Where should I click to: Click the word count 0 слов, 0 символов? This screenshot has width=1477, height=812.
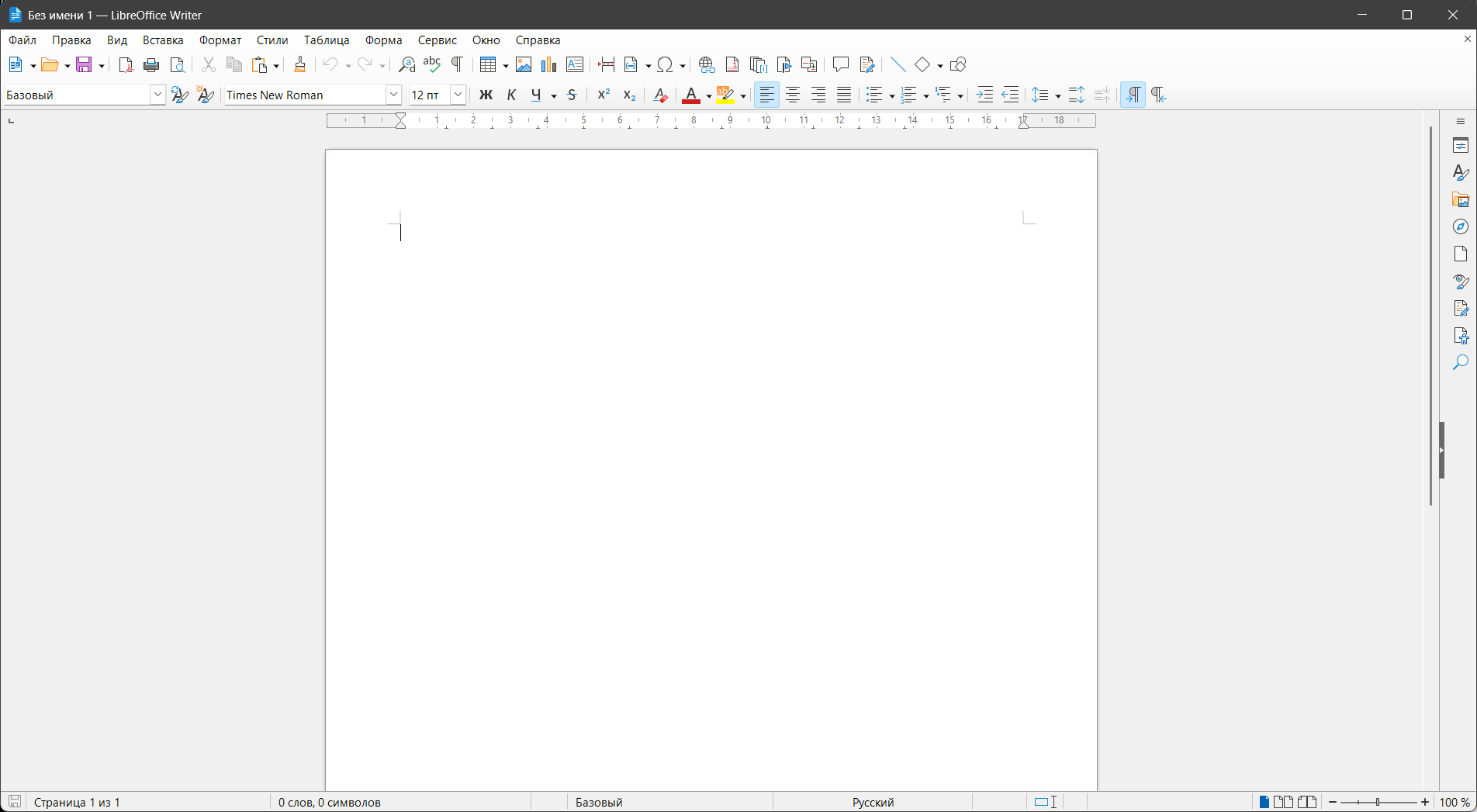point(330,803)
